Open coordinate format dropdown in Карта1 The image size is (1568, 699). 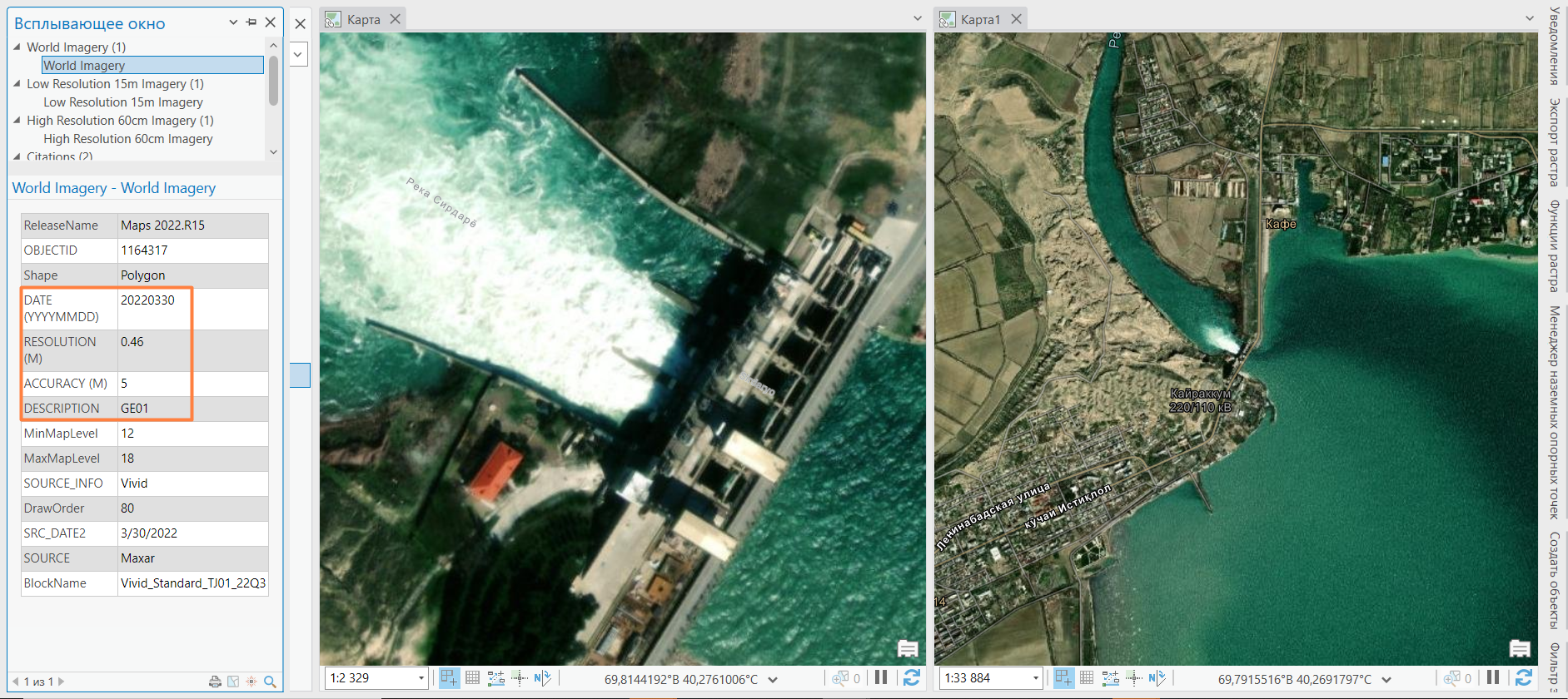coord(1386,679)
